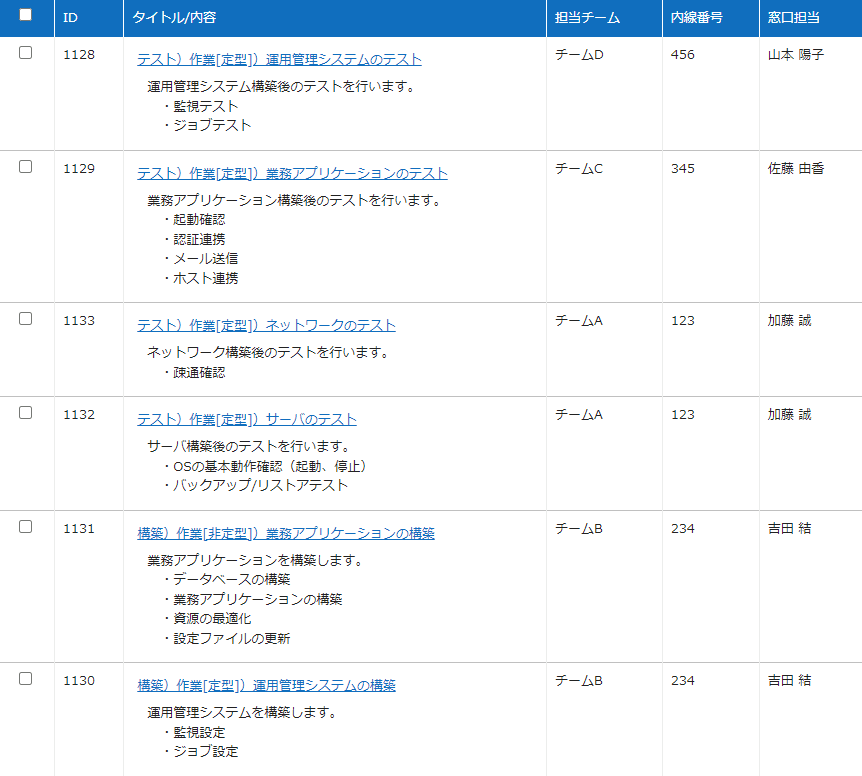Screen dimensions: 862x776
Task: Check the checkbox for row ID 1128
Action: coord(25,53)
